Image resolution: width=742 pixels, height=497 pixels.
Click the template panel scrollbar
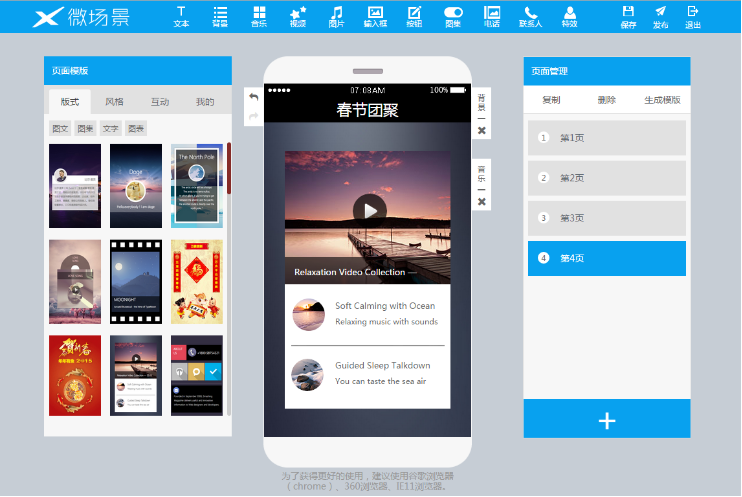[x=229, y=170]
